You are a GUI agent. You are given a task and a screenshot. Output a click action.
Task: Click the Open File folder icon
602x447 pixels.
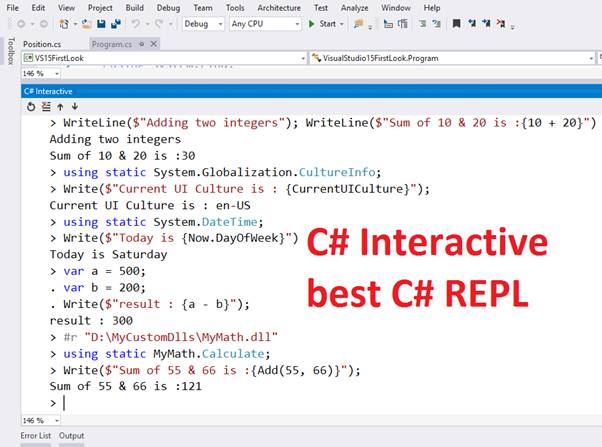[87, 24]
